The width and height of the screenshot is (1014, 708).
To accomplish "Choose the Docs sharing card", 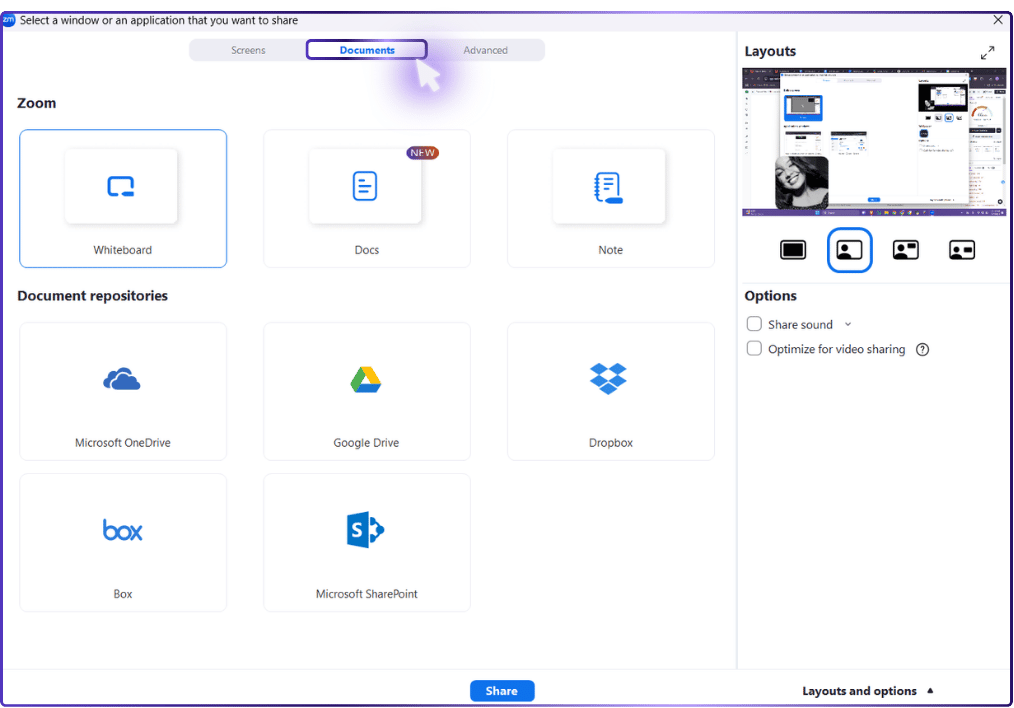I will coord(367,198).
